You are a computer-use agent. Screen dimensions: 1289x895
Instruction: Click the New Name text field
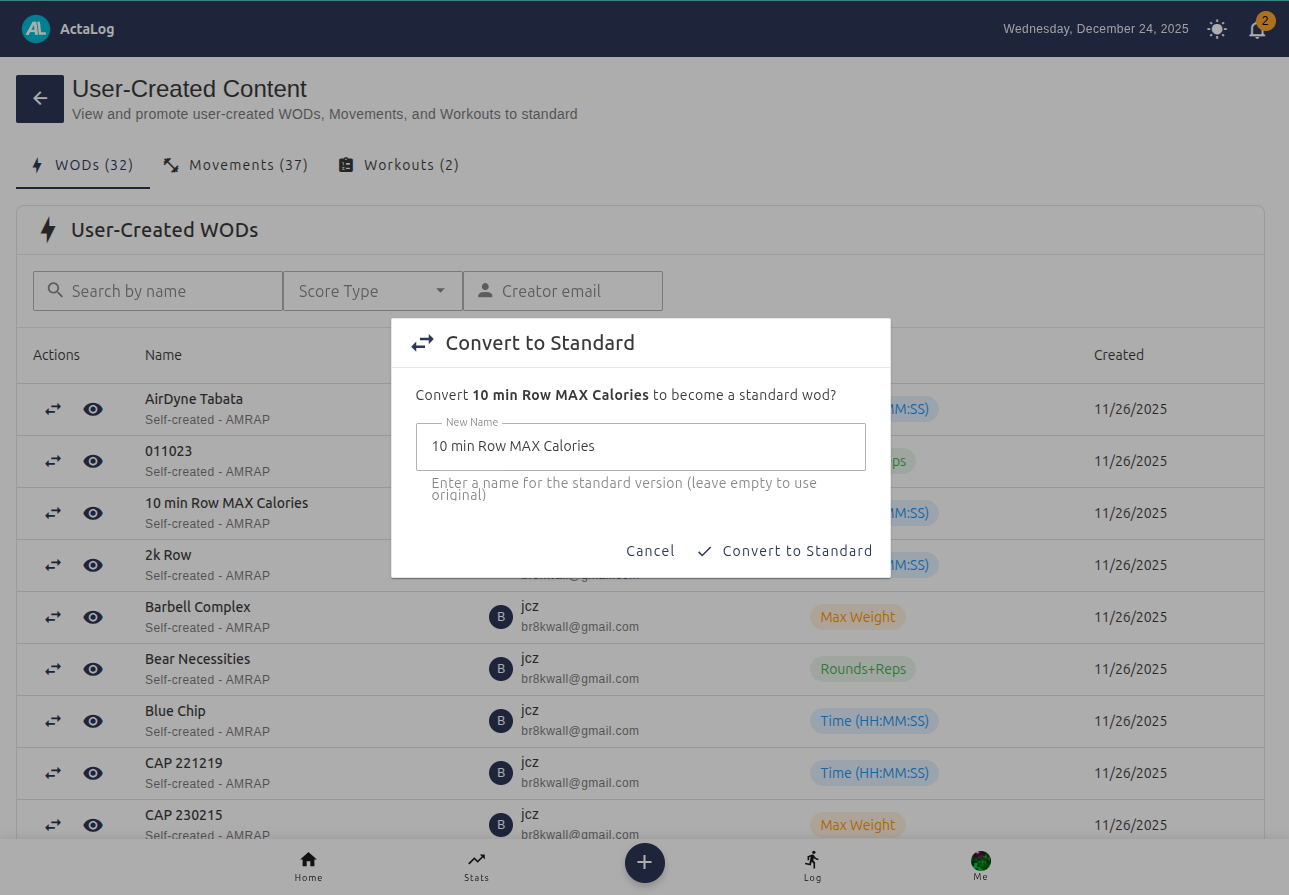point(640,447)
